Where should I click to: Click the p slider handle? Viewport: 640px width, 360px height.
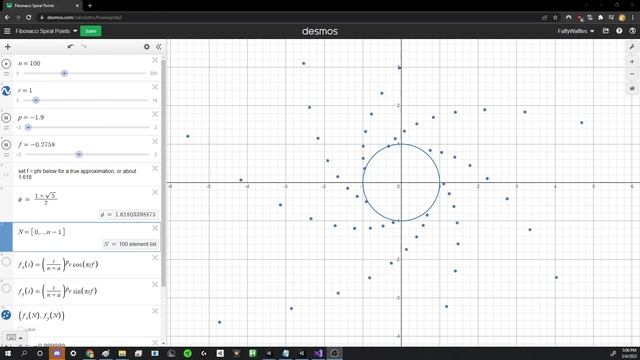click(x=28, y=127)
